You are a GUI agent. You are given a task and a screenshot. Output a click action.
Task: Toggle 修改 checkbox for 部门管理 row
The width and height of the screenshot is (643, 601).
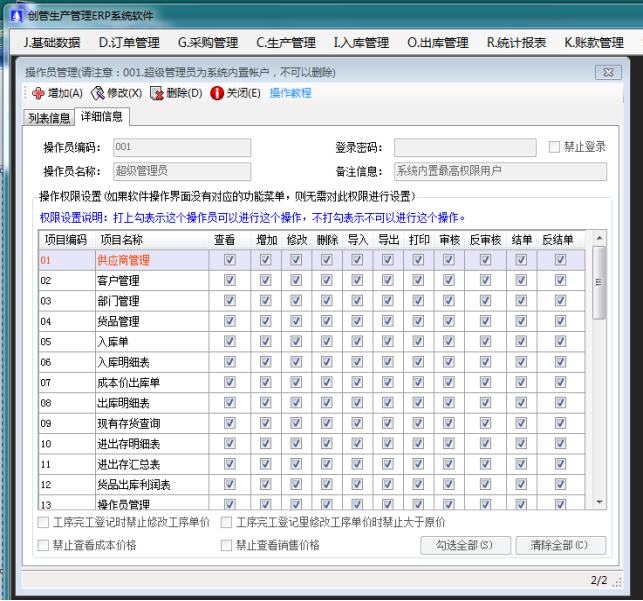click(x=296, y=300)
